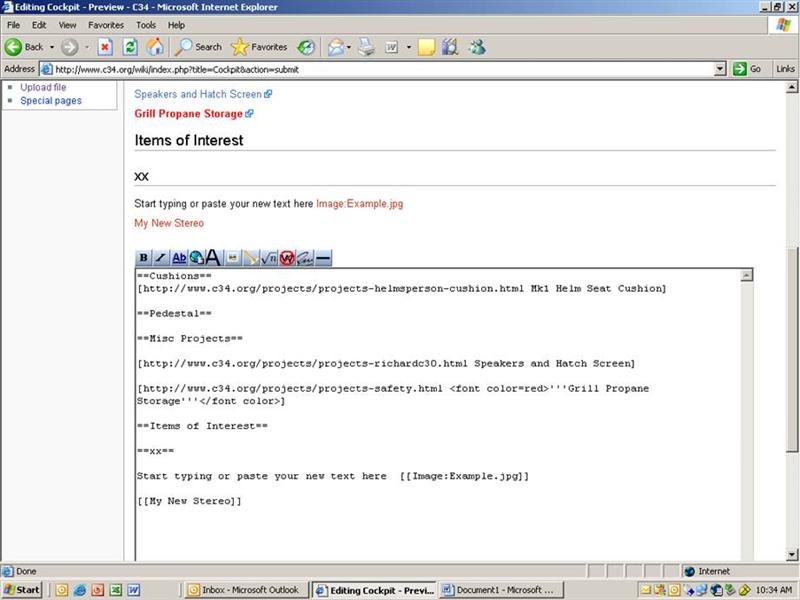Insert an external link using the globe icon

[x=196, y=258]
